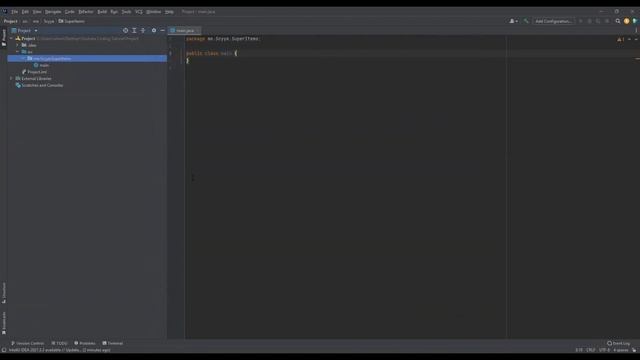Open the Code menu
Viewport: 640px width, 360px height.
[70, 12]
